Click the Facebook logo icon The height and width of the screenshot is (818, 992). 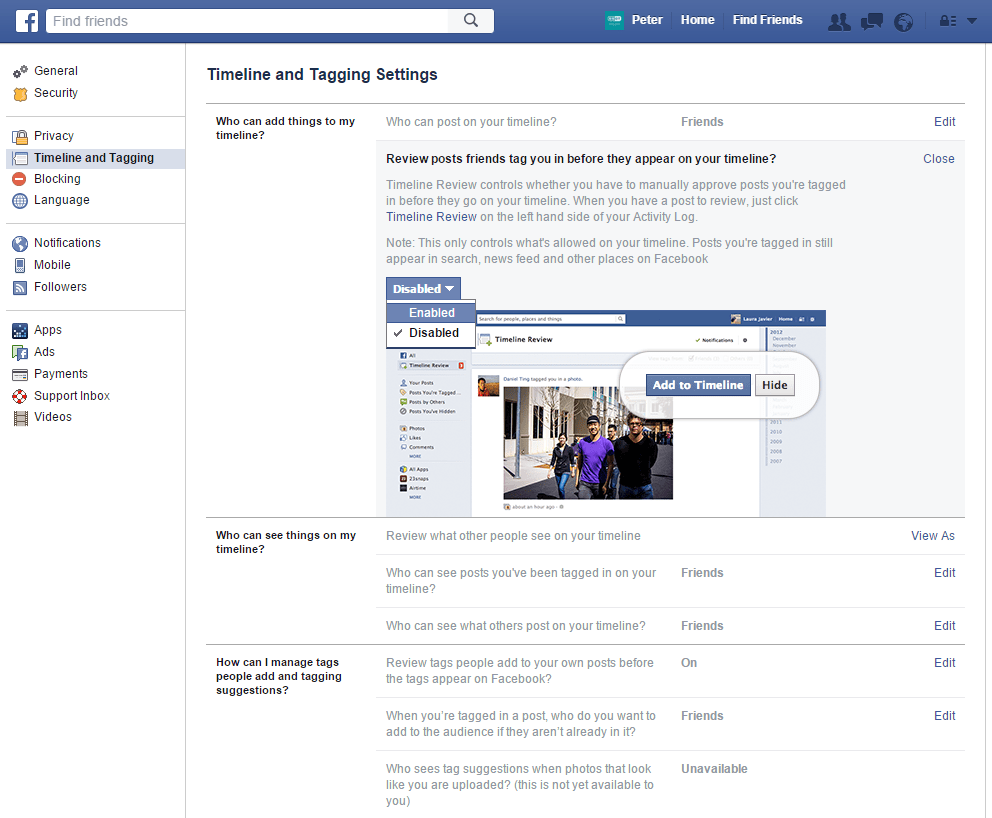click(x=27, y=21)
